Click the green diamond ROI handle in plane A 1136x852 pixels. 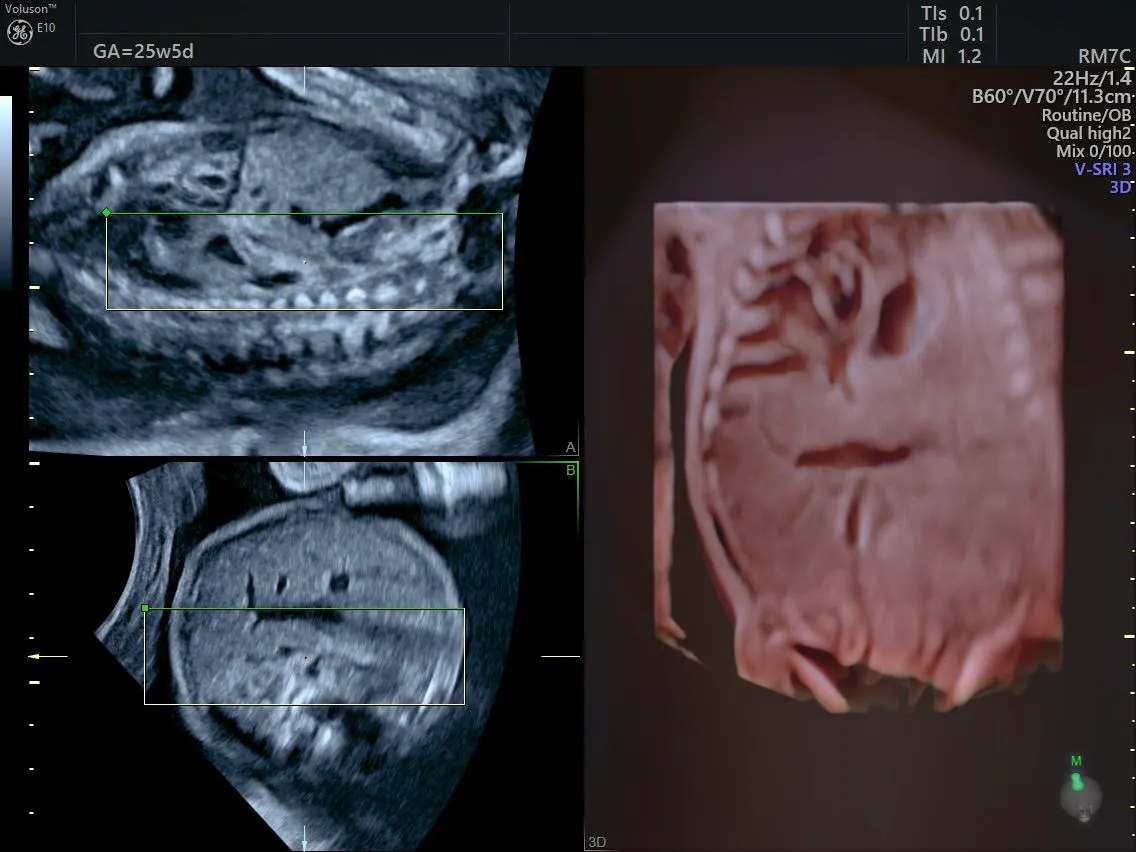tap(106, 212)
